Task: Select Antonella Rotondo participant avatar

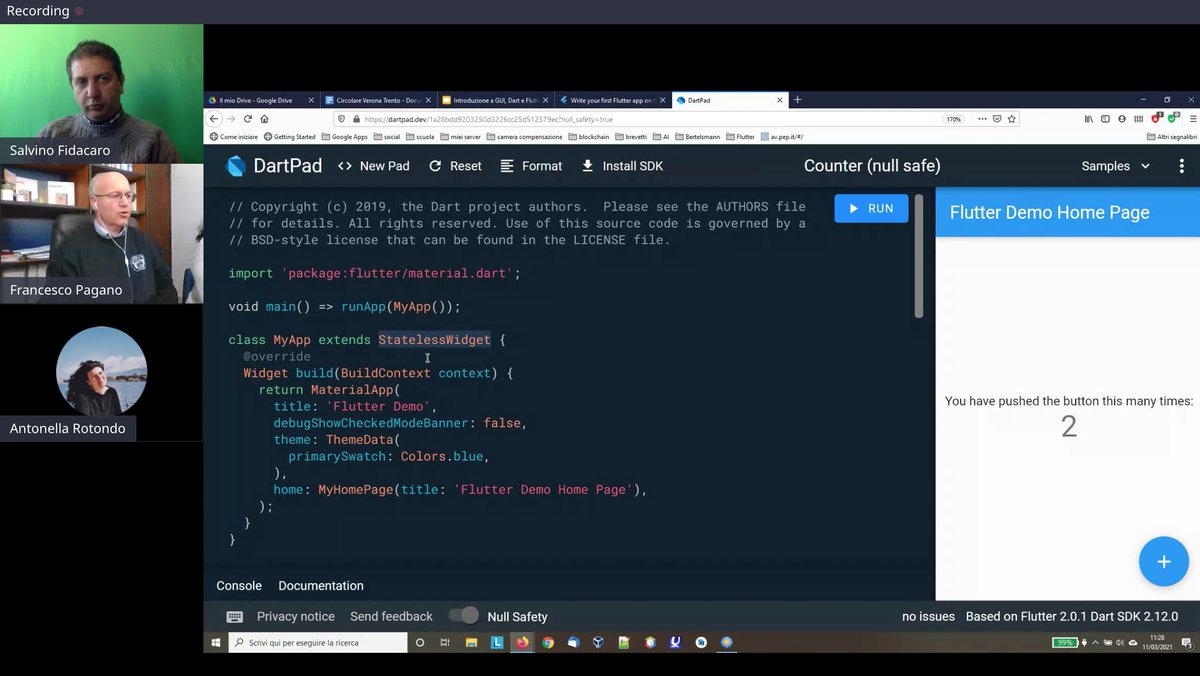Action: [x=101, y=372]
